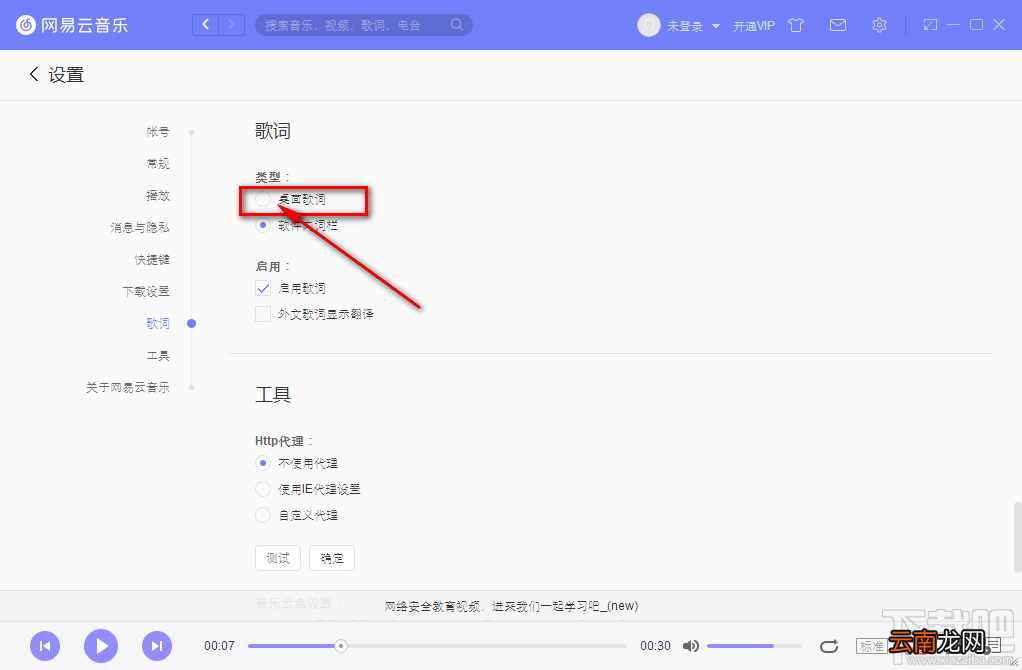Screen dimensions: 1022x670
Task: Click the playback progress bar
Action: point(437,646)
